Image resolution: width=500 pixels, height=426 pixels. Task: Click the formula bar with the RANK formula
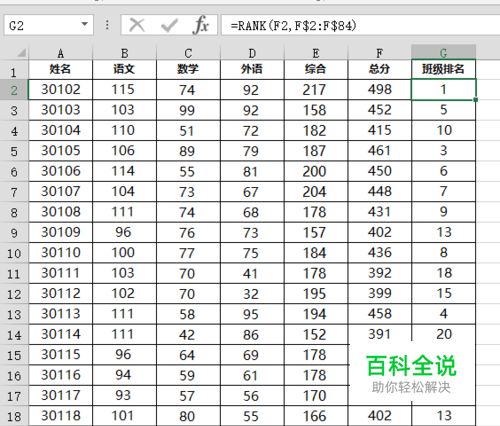(361, 25)
